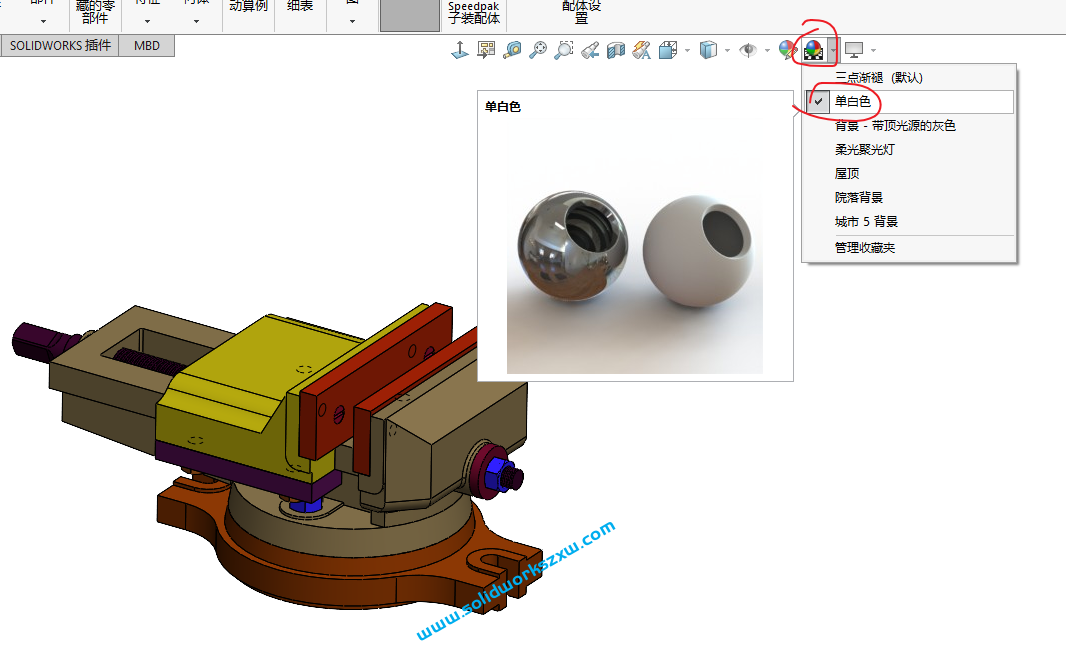Activate the Section View icon
This screenshot has height=672, width=1066.
coord(614,48)
